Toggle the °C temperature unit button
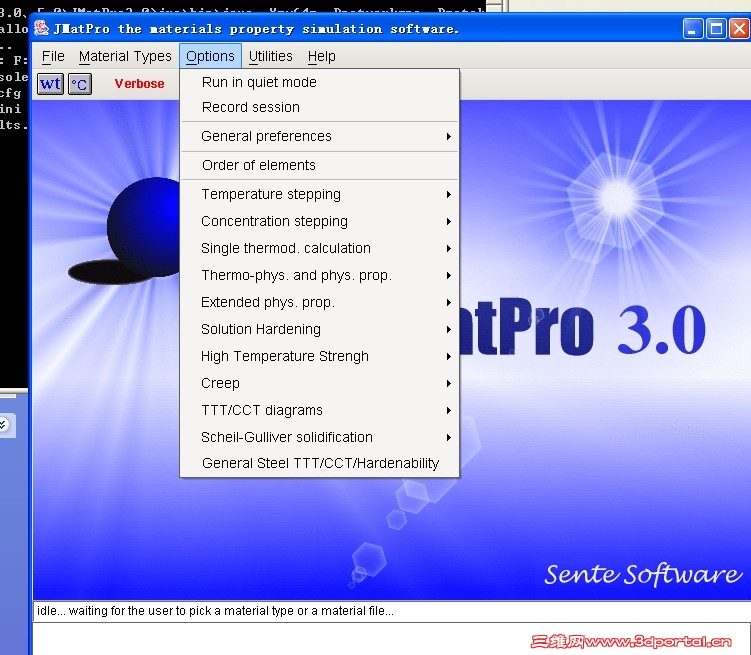Image resolution: width=751 pixels, height=655 pixels. [80, 84]
